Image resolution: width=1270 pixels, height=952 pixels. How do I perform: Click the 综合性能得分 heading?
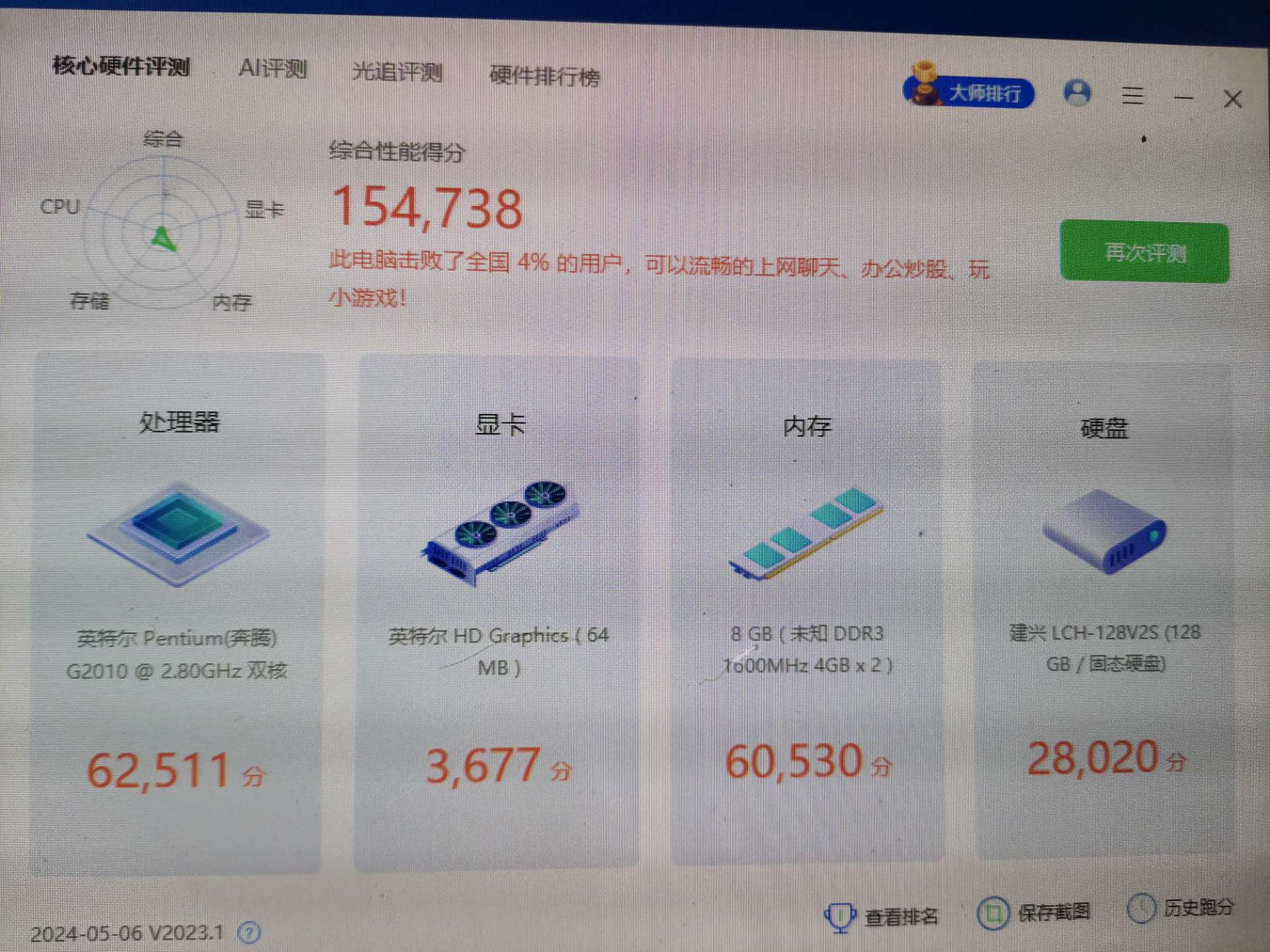397,151
